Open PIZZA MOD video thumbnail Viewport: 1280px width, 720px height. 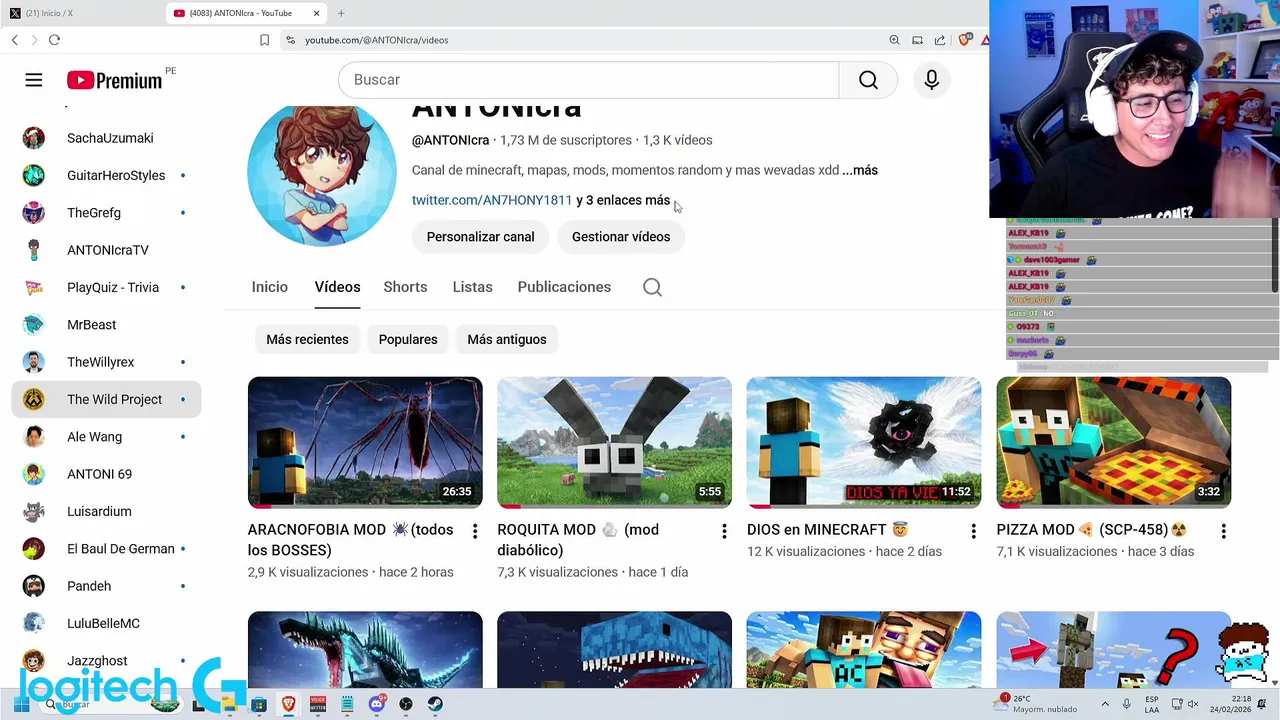tap(1113, 442)
